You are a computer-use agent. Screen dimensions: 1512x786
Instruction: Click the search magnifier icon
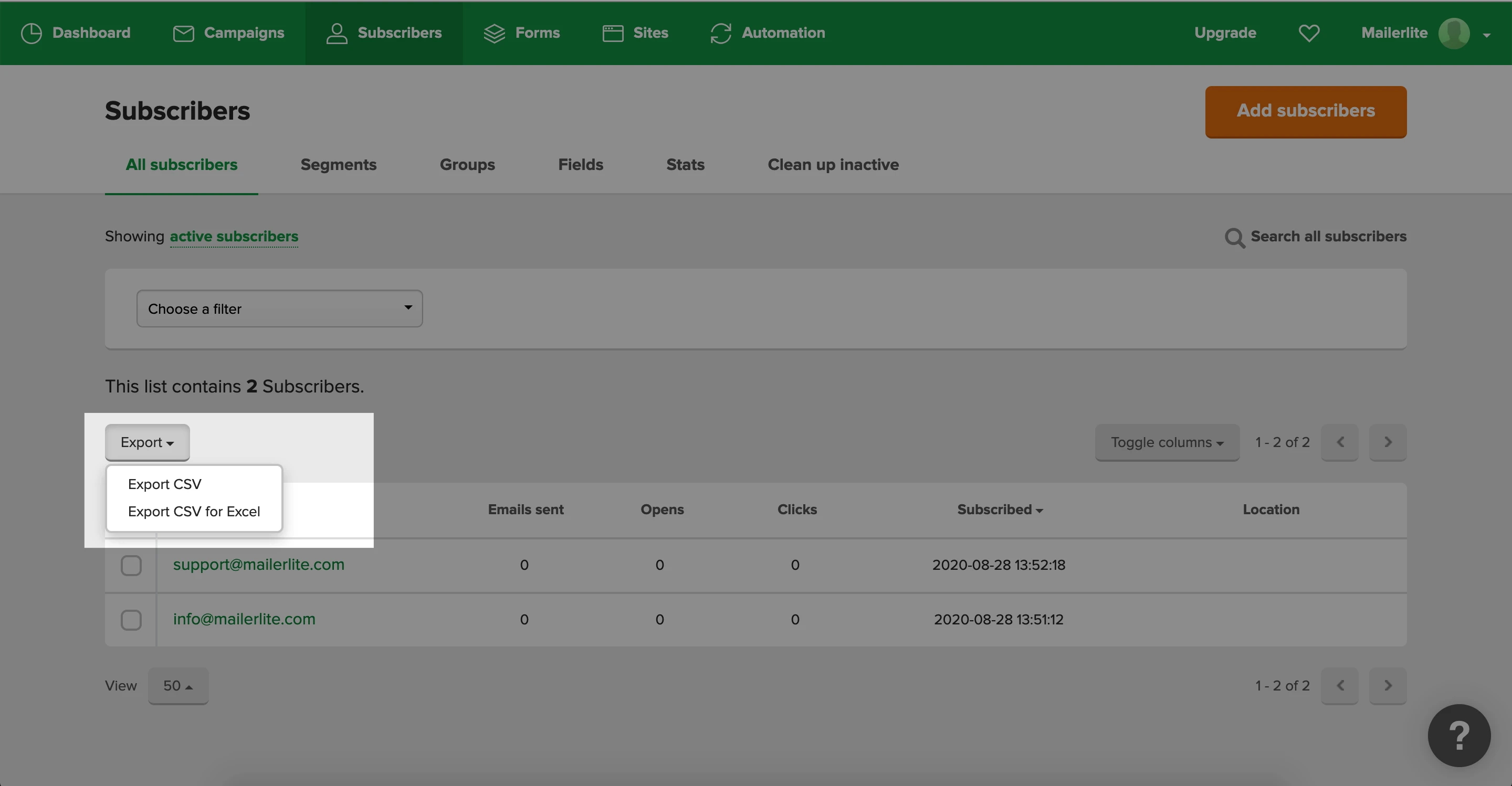coord(1234,238)
